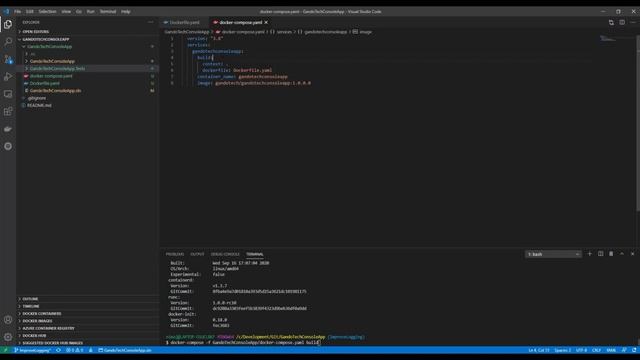Close the docker-compose.yaml tab
The image size is (640, 360).
[x=266, y=22]
